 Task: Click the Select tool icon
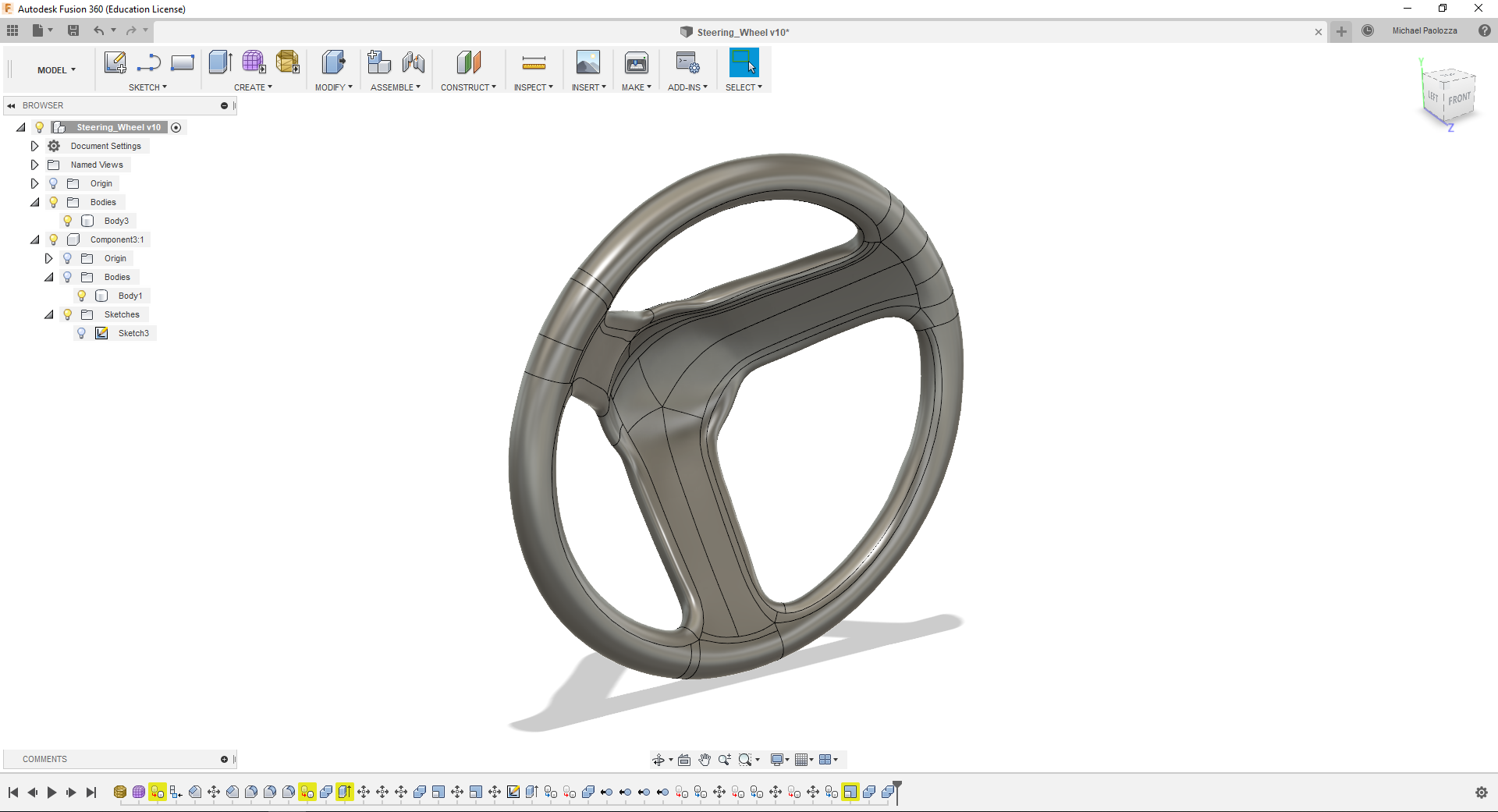tap(744, 63)
